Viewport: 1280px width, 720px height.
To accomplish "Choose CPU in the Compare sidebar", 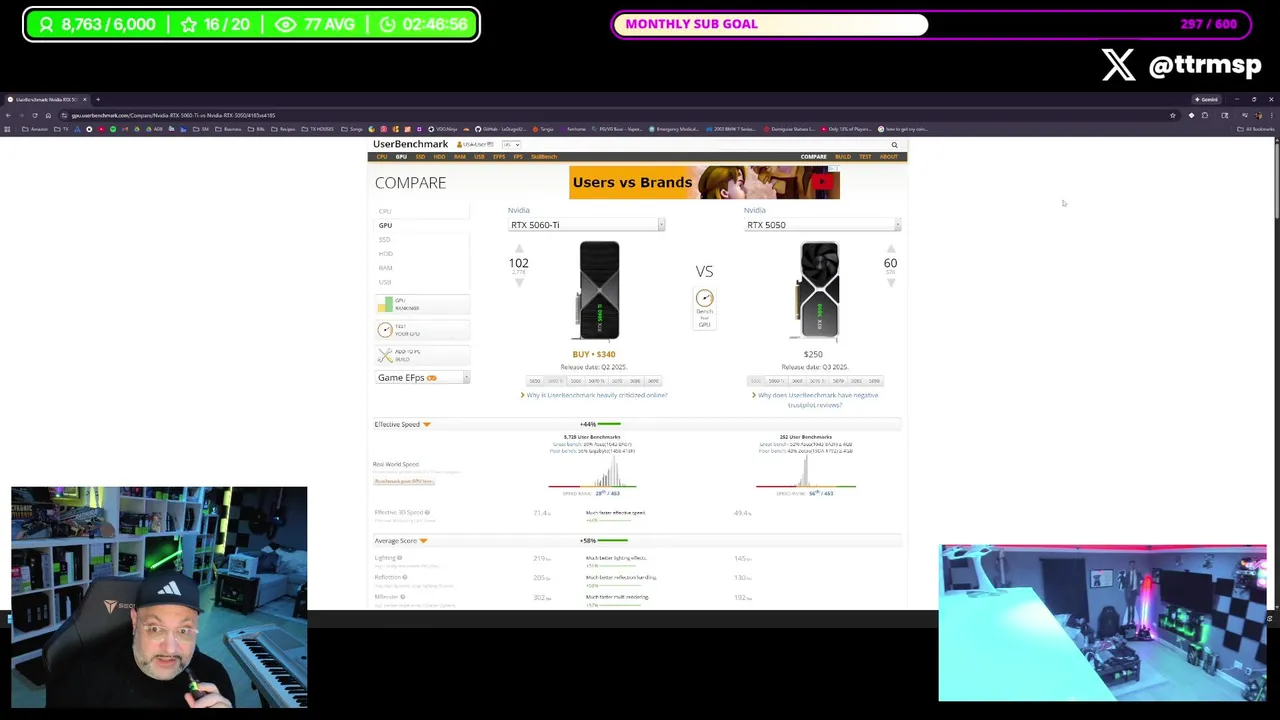I will click(385, 211).
